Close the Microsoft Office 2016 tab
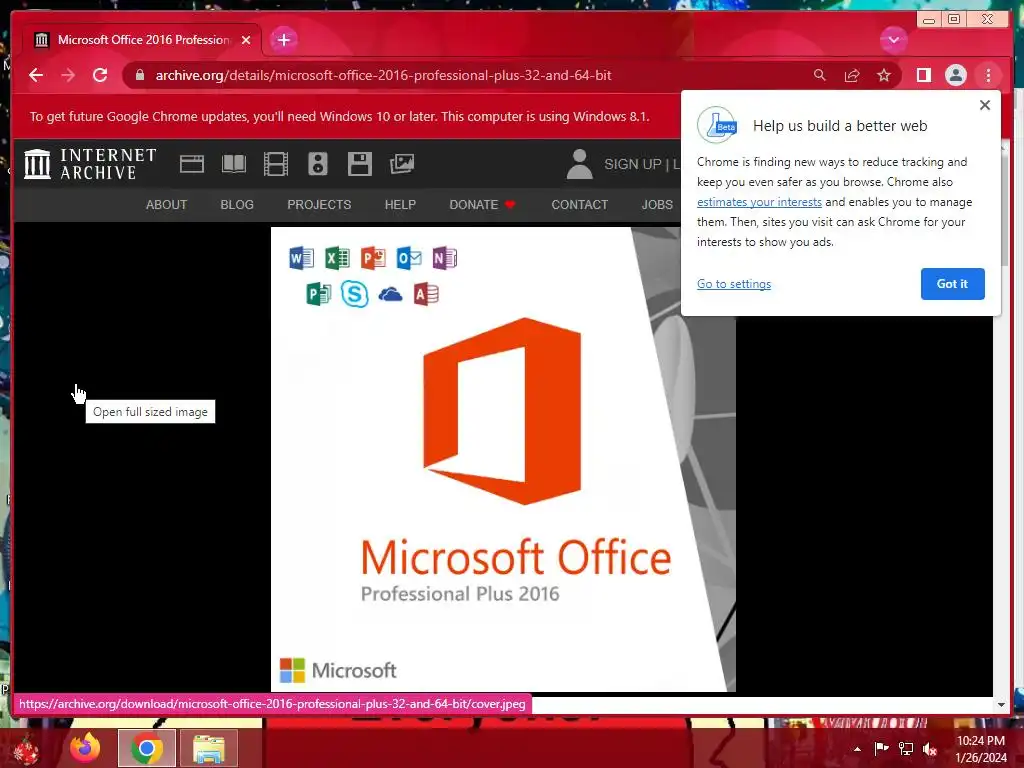Image resolution: width=1024 pixels, height=768 pixels. pos(246,40)
